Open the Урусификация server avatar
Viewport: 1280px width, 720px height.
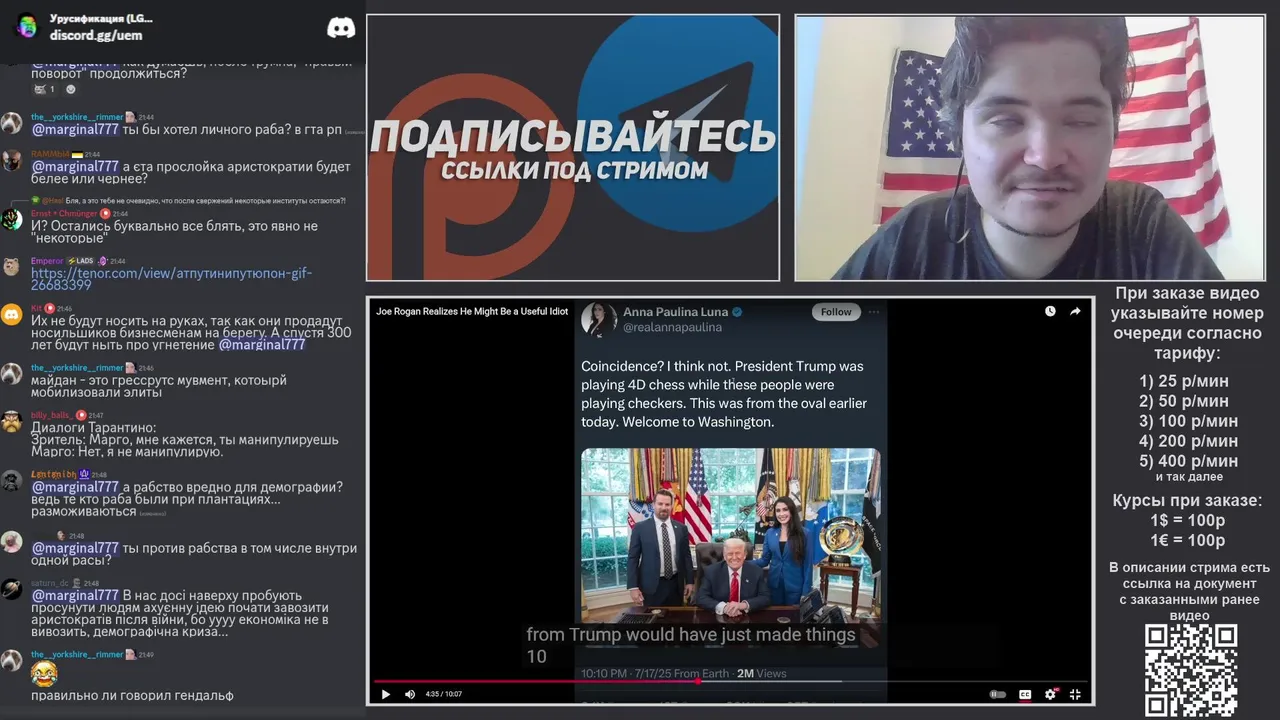(27, 26)
